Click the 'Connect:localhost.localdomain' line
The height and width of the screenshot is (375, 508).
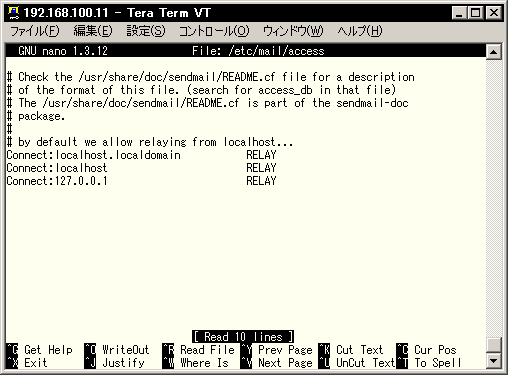pos(141,155)
